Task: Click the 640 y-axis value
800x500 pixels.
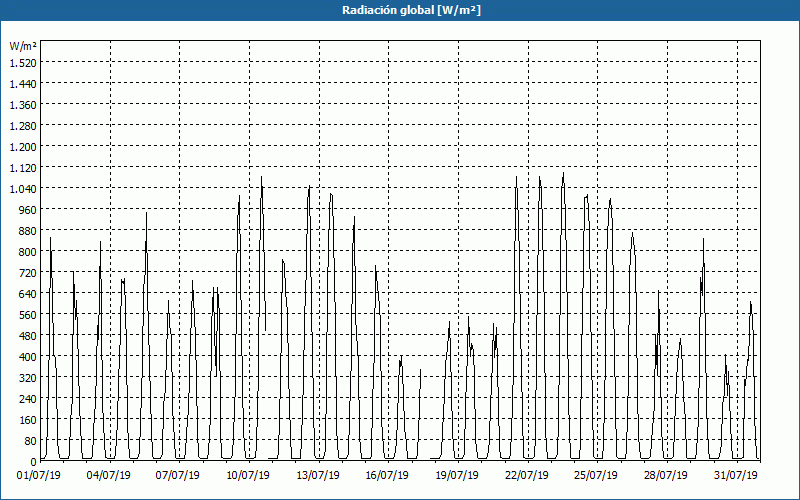Action: tap(28, 294)
